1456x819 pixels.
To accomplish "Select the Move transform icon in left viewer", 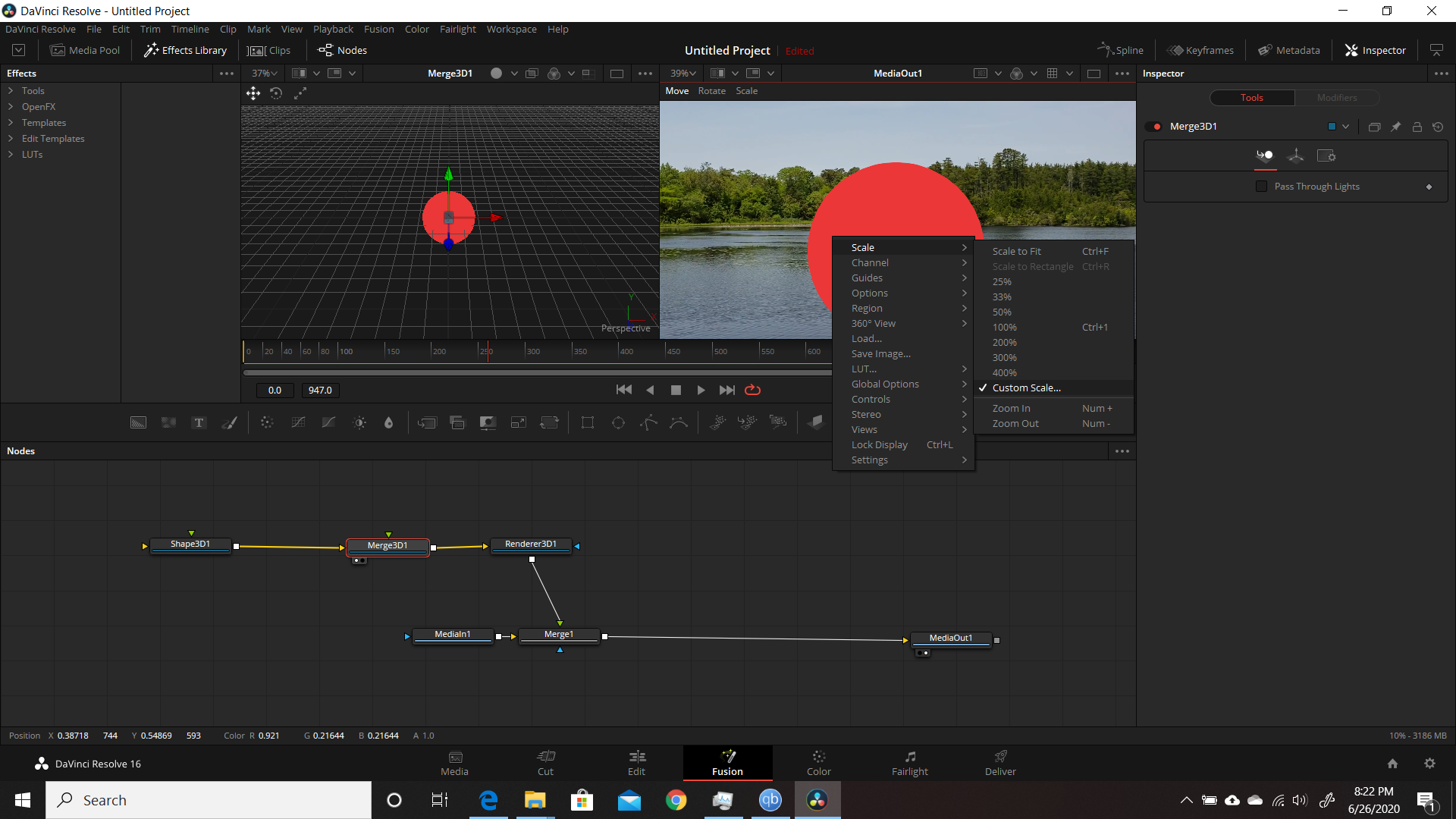I will click(x=253, y=93).
